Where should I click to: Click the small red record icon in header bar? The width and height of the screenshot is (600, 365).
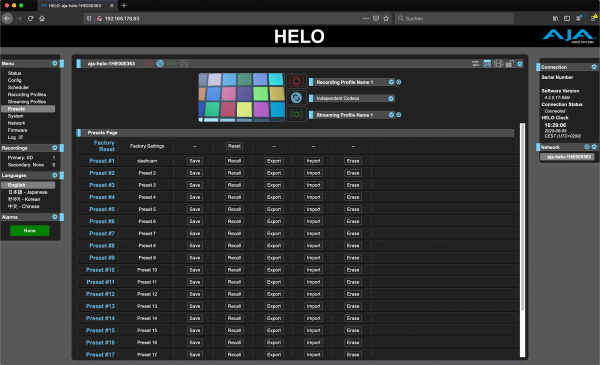click(x=148, y=64)
